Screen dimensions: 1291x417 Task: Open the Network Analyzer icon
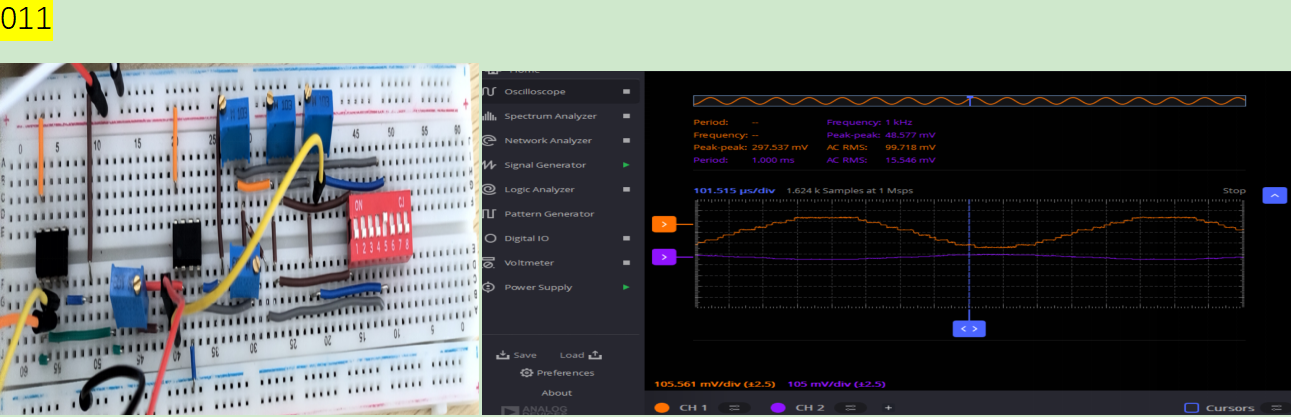pos(490,140)
